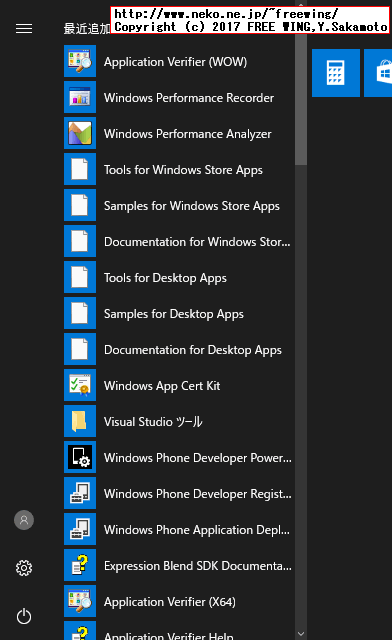The image size is (392, 640).
Task: Expand the Visual Studio ツール folder label
Action: coord(153,422)
